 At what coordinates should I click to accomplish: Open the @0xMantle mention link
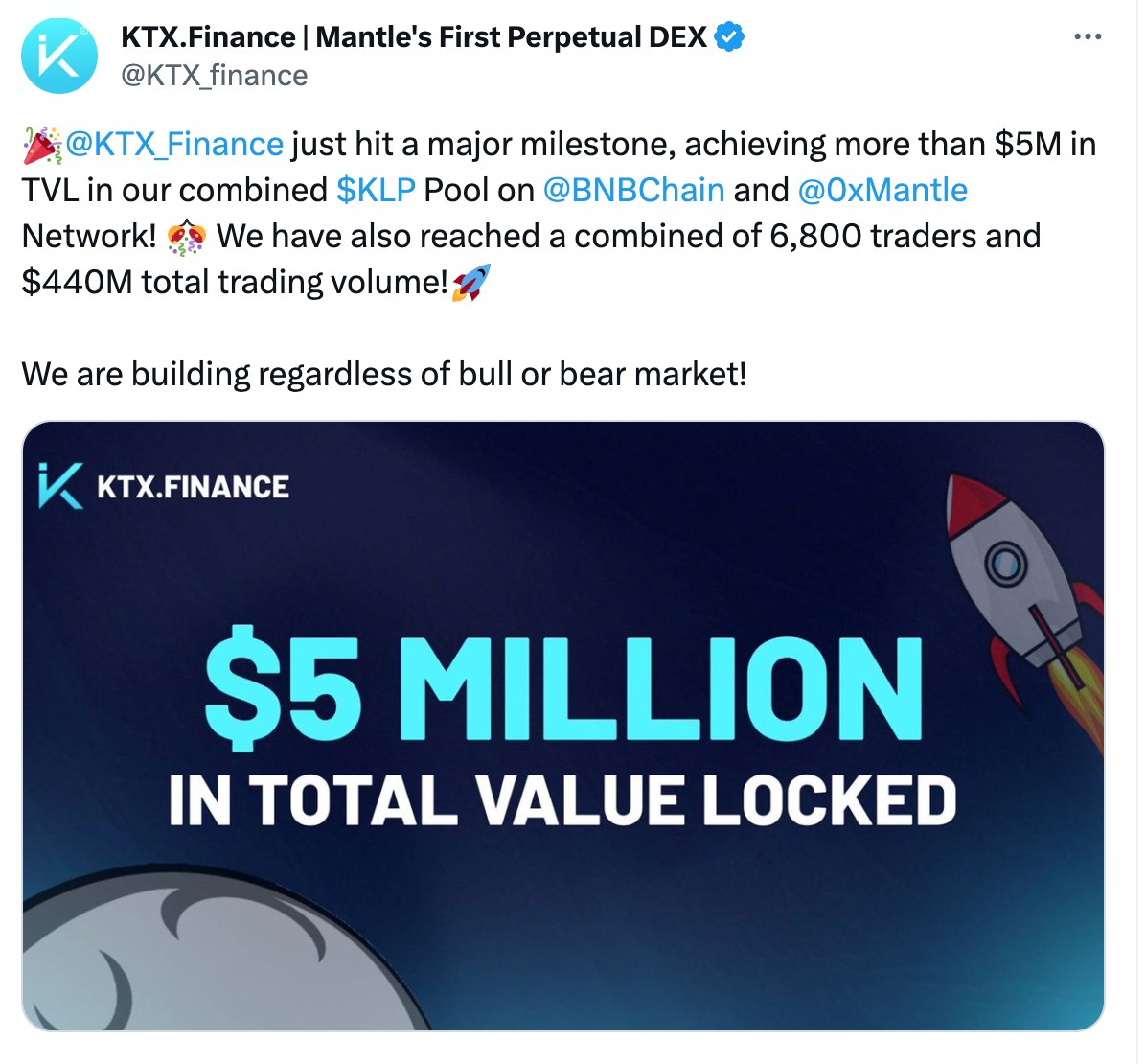pos(883,189)
